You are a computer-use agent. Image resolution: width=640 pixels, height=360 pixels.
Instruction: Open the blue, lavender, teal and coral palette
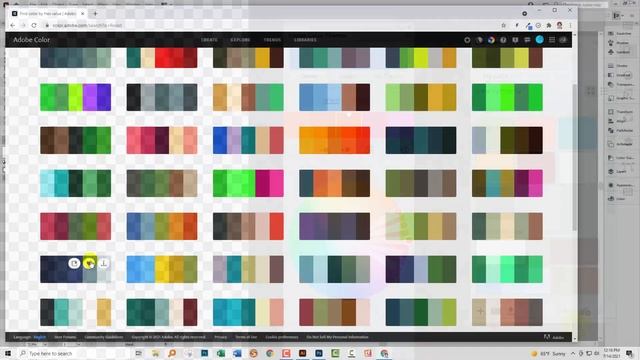click(248, 140)
